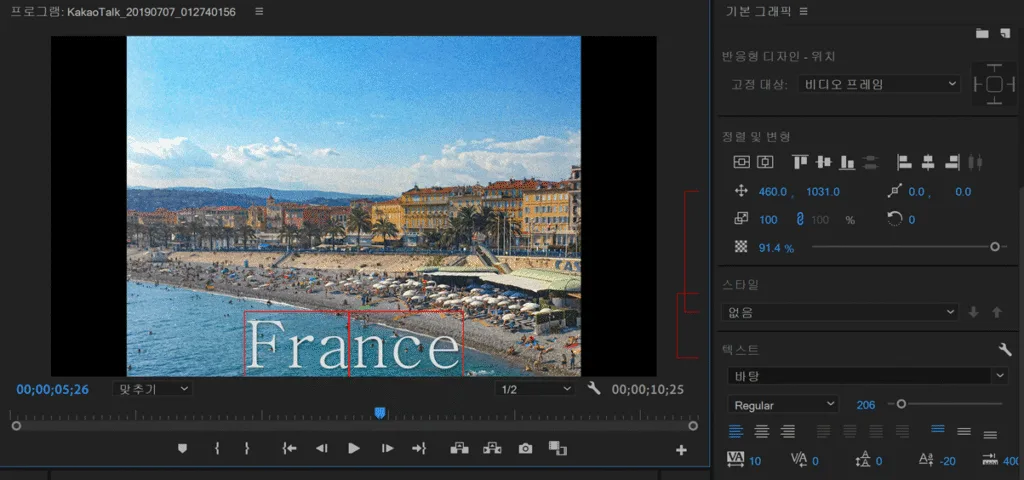Viewport: 1024px width, 480px height.
Task: Click the position X value 460.0
Action: tap(773, 192)
